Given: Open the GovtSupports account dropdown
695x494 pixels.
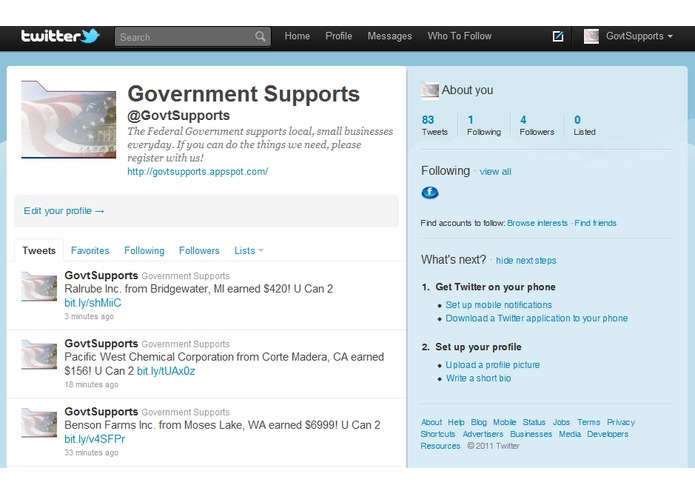Looking at the screenshot, I should (639, 36).
